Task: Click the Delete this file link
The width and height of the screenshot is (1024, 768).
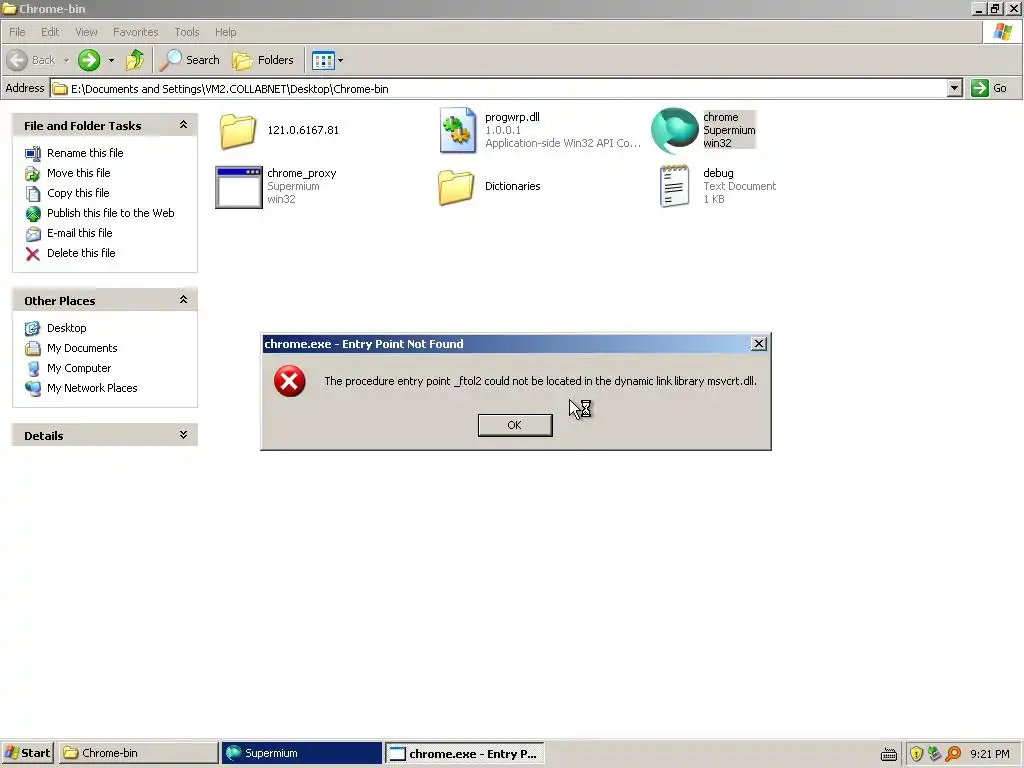Action: [x=81, y=253]
